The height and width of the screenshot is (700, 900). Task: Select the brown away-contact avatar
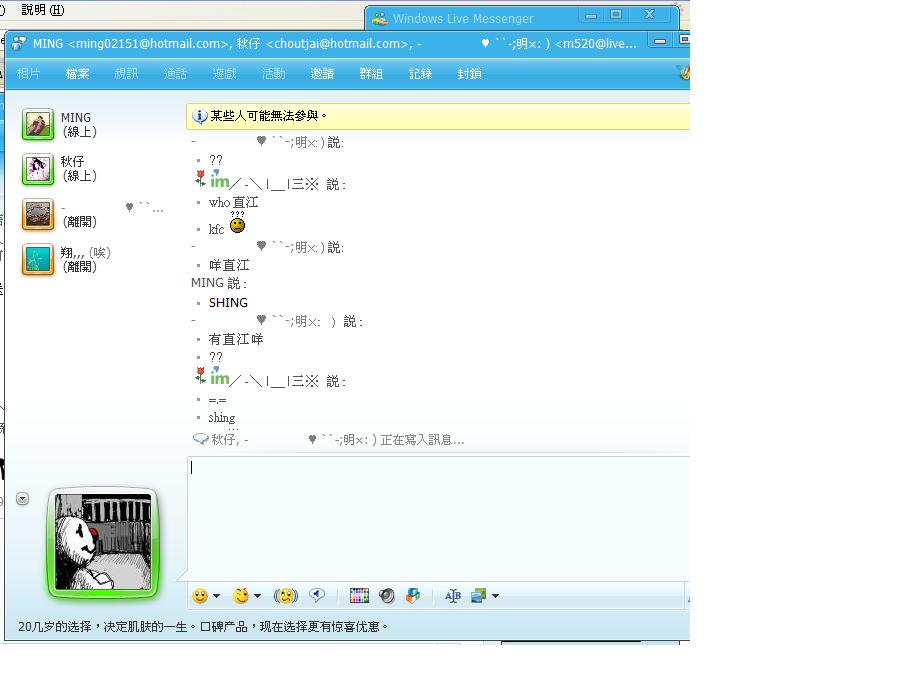tap(38, 214)
